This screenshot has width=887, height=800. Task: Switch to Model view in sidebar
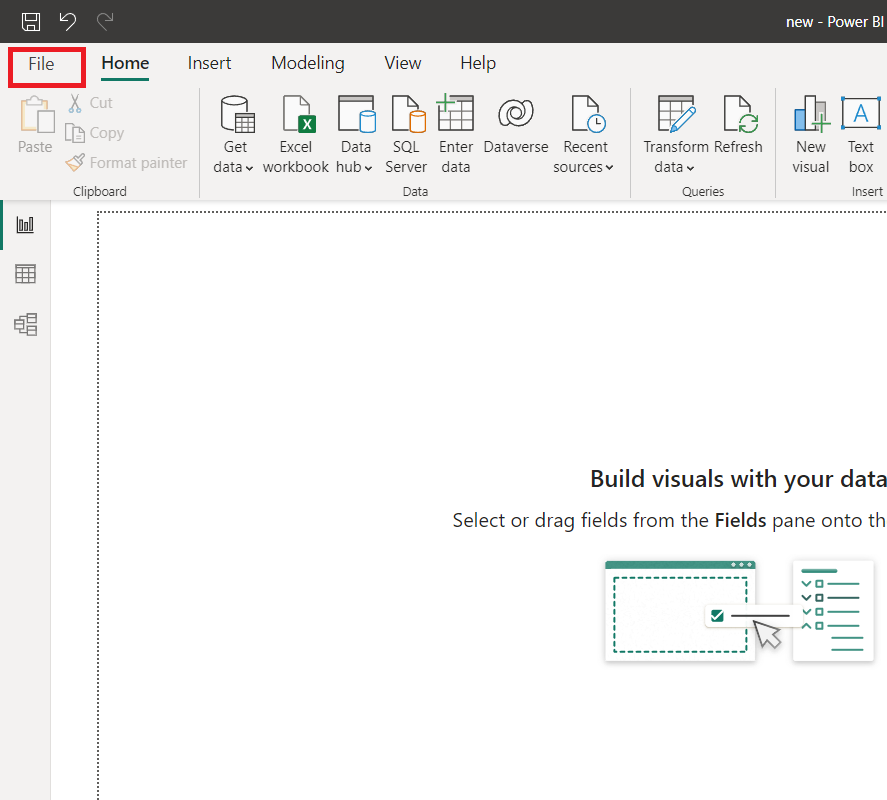25,324
